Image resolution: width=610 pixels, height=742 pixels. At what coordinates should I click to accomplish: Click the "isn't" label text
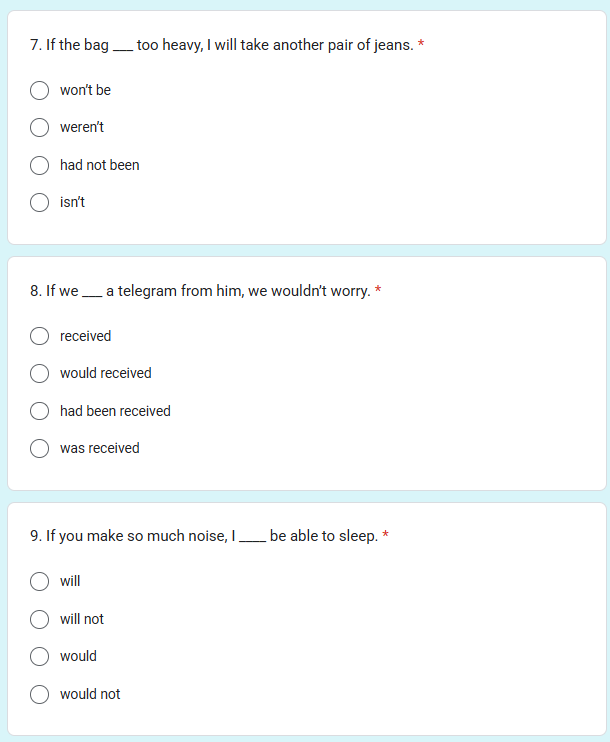[72, 202]
